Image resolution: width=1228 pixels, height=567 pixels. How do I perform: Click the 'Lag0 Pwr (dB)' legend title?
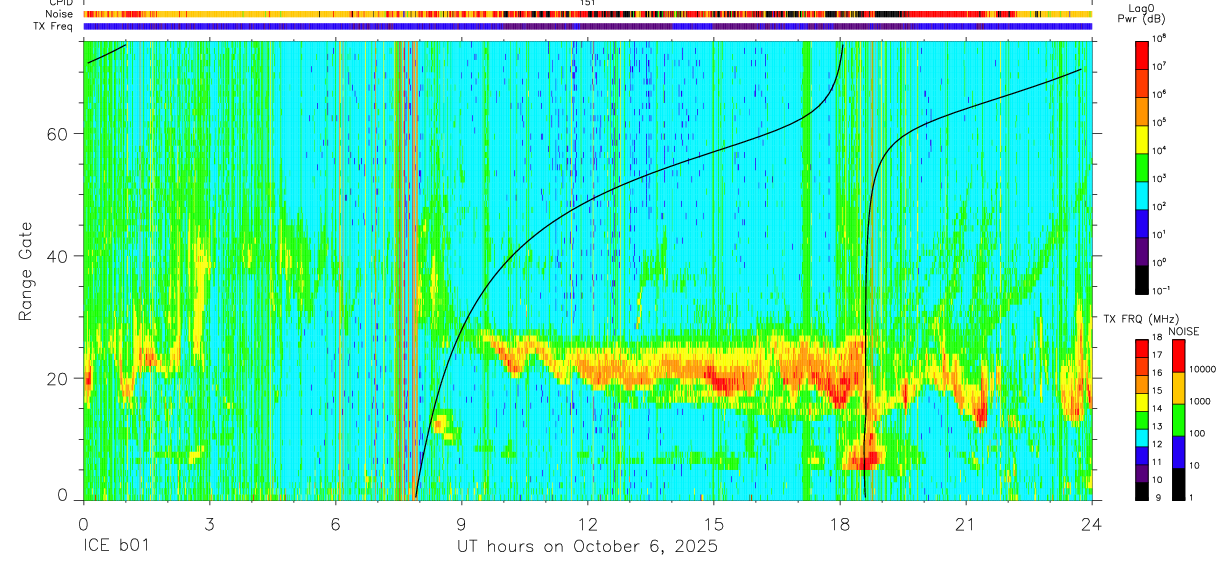click(x=1142, y=13)
